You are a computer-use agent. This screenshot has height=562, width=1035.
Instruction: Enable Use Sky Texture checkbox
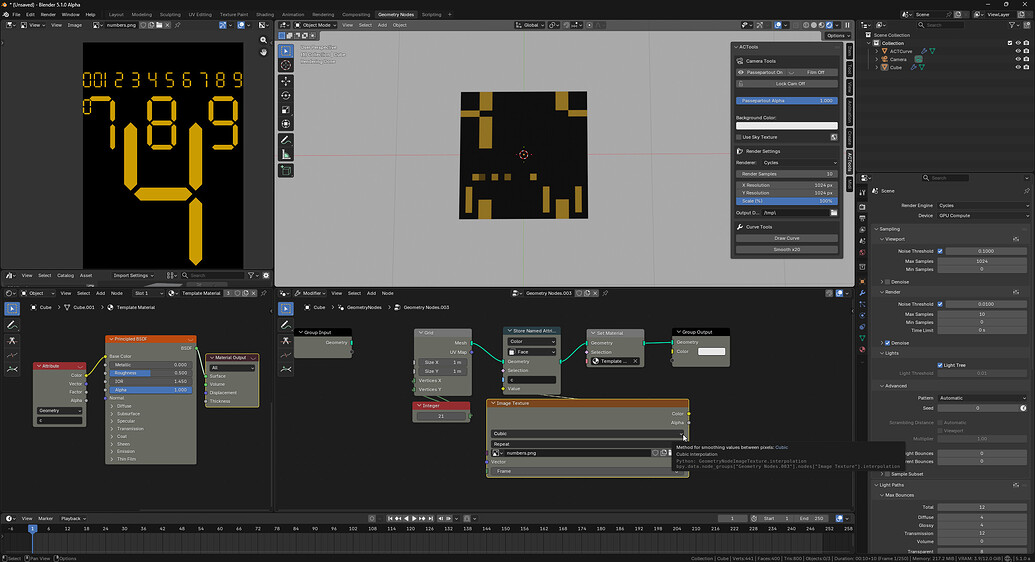pyautogui.click(x=739, y=137)
